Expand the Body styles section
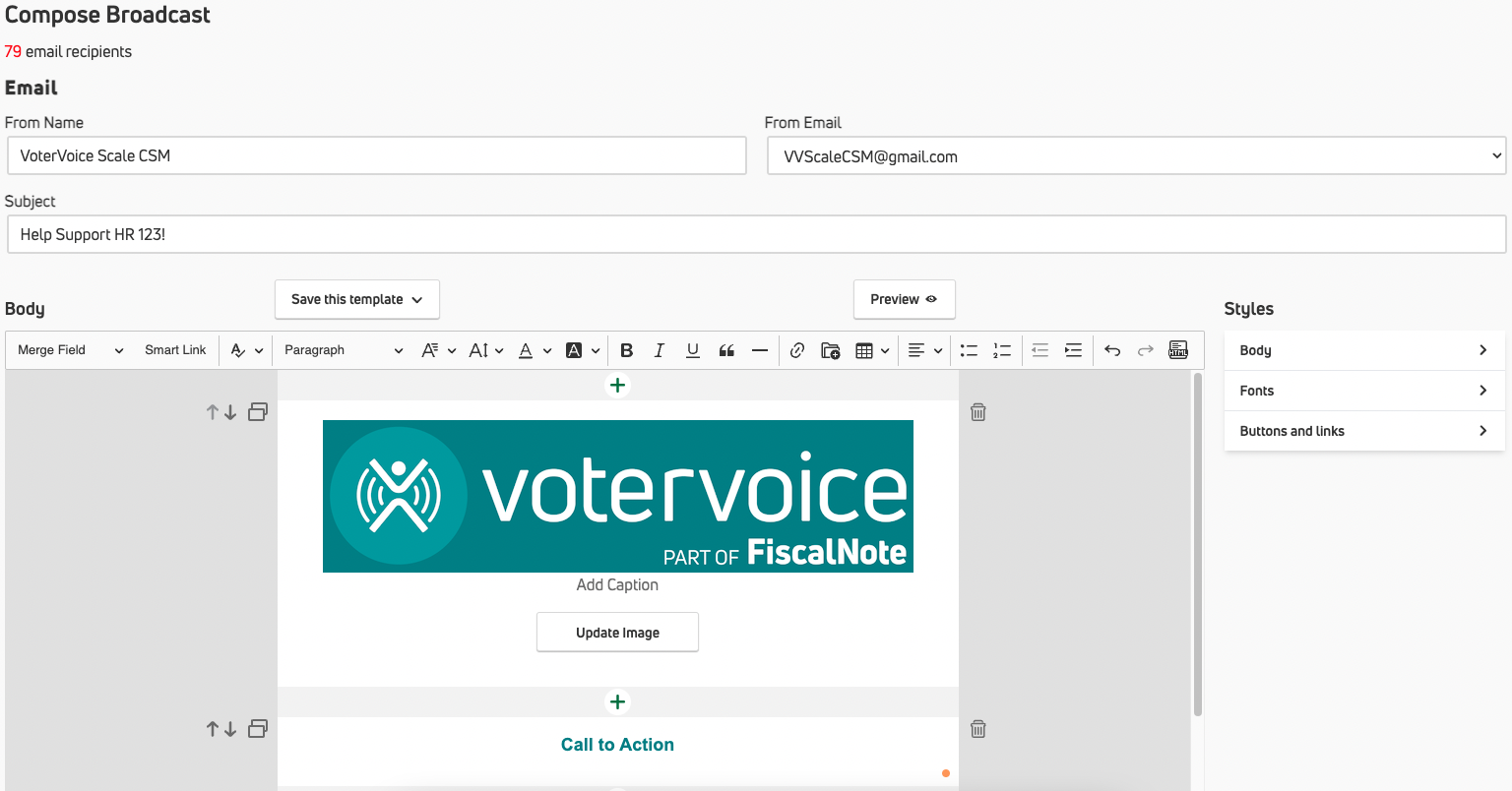This screenshot has height=791, width=1512. point(1364,350)
